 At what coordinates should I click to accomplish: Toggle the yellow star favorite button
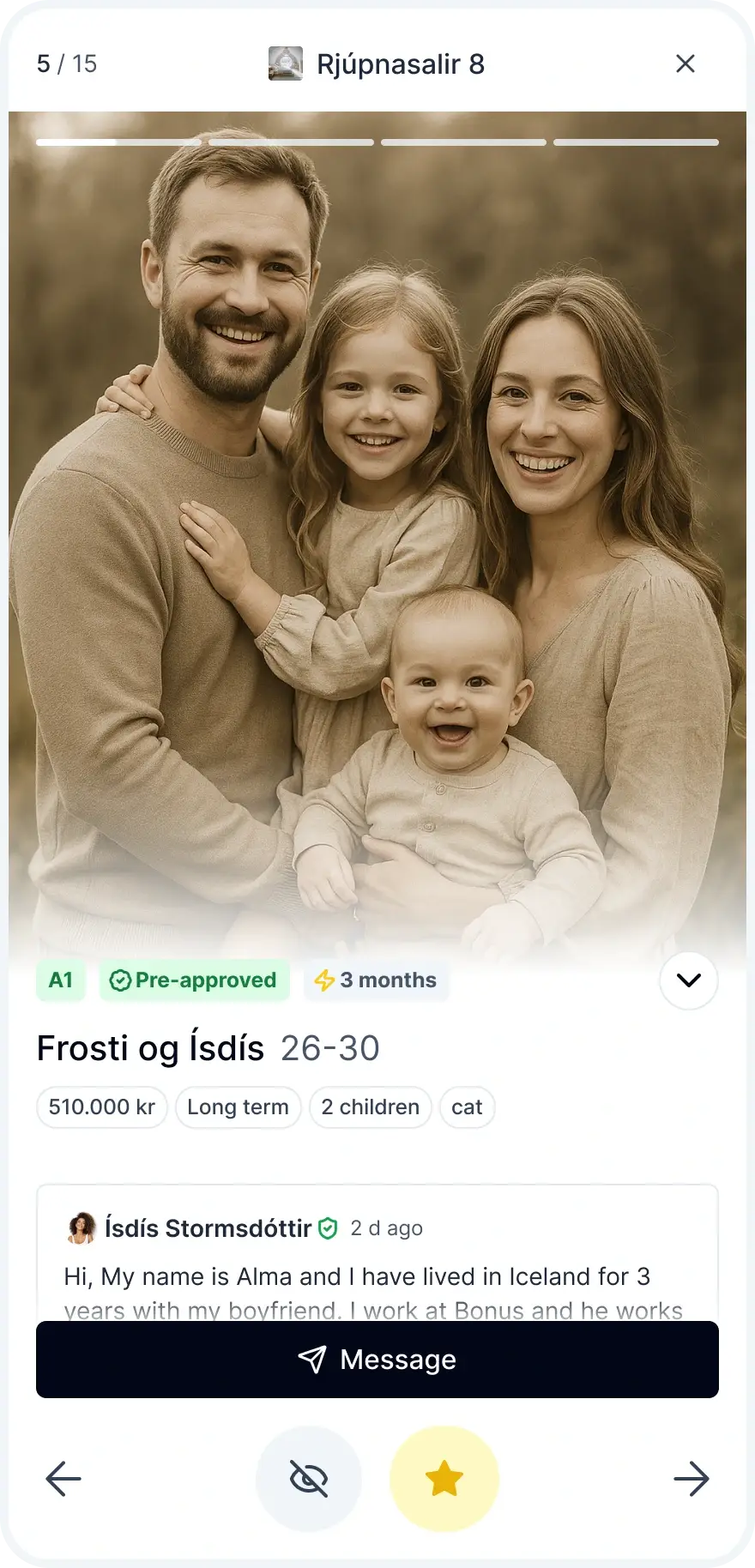click(x=444, y=1479)
